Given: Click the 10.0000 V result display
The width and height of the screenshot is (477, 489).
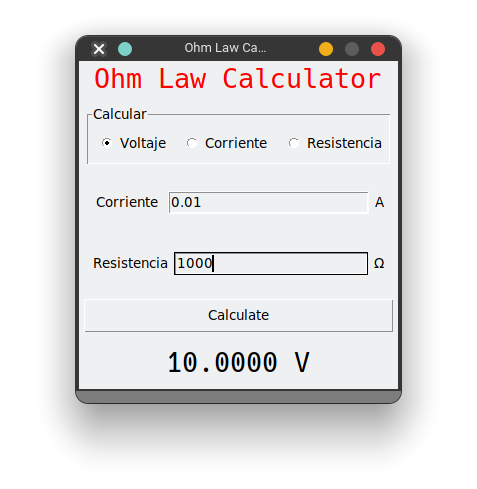Looking at the screenshot, I should point(239,363).
